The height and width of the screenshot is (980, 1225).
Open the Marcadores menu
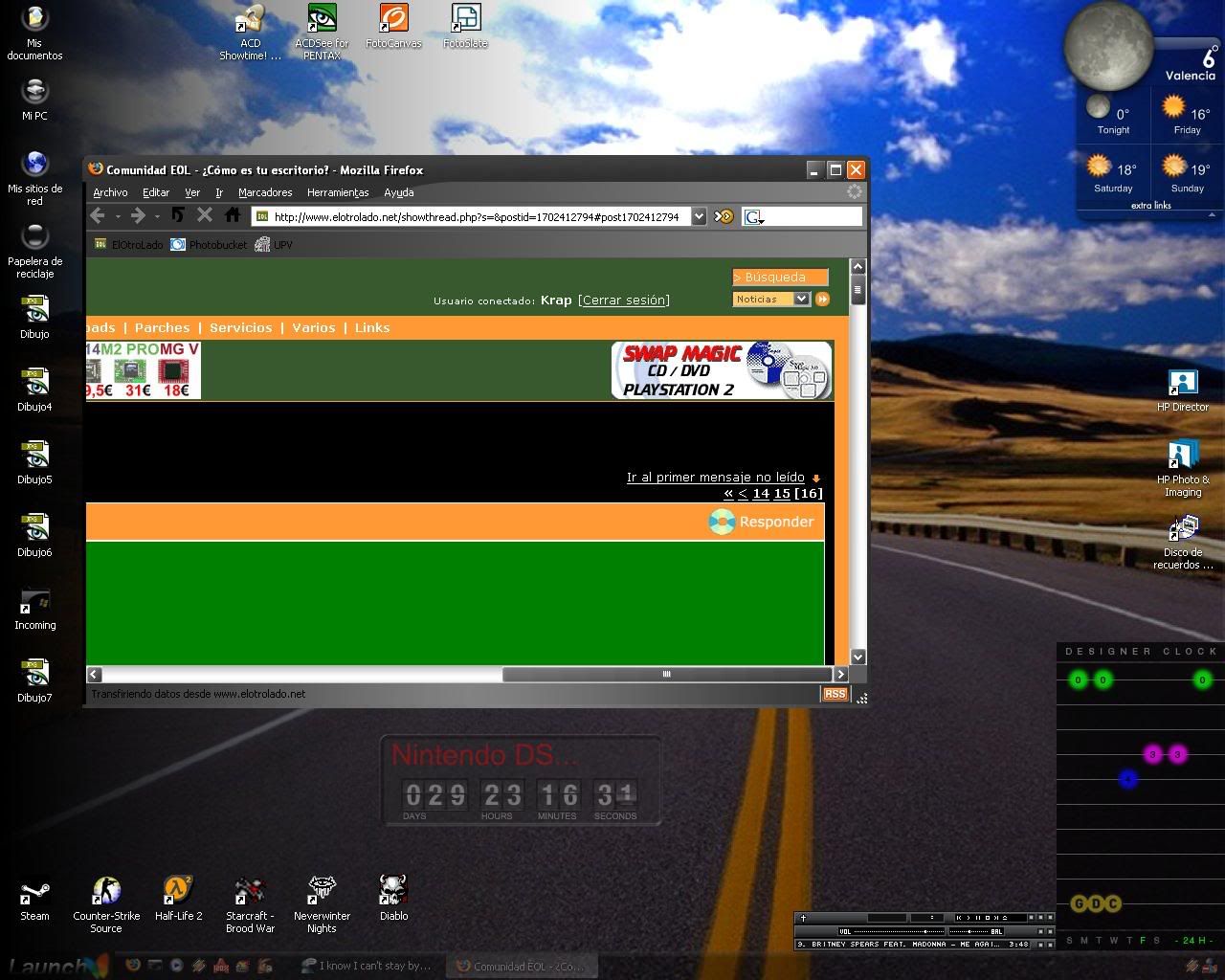[265, 192]
